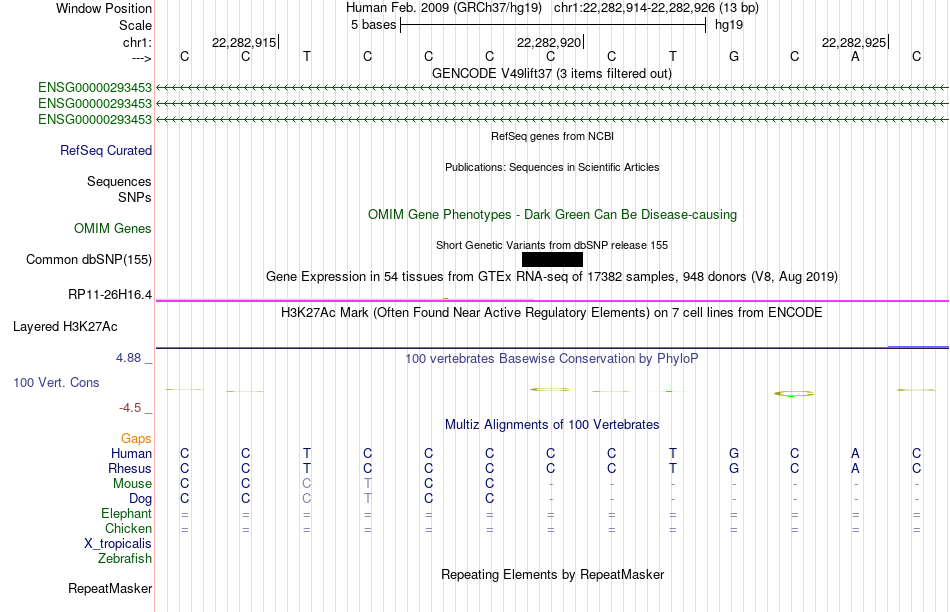Click the 'RefSeq genes from NCBI' title
This screenshot has width=950, height=612.
click(552, 136)
